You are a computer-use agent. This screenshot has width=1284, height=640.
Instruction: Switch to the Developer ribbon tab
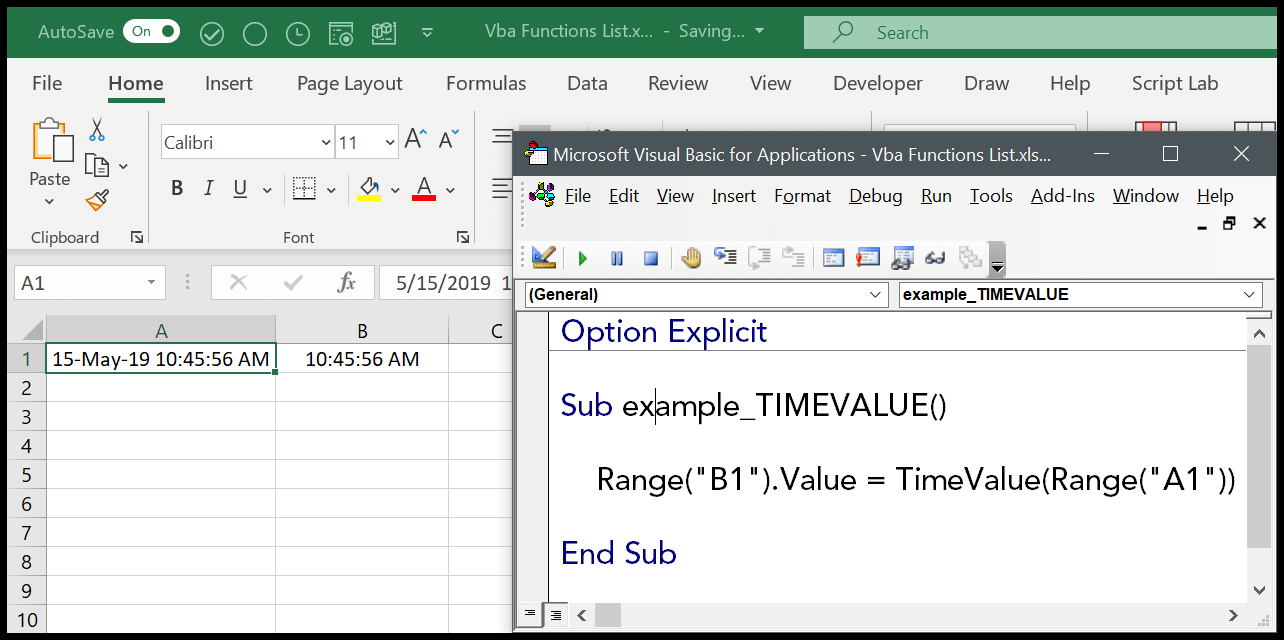pos(877,83)
